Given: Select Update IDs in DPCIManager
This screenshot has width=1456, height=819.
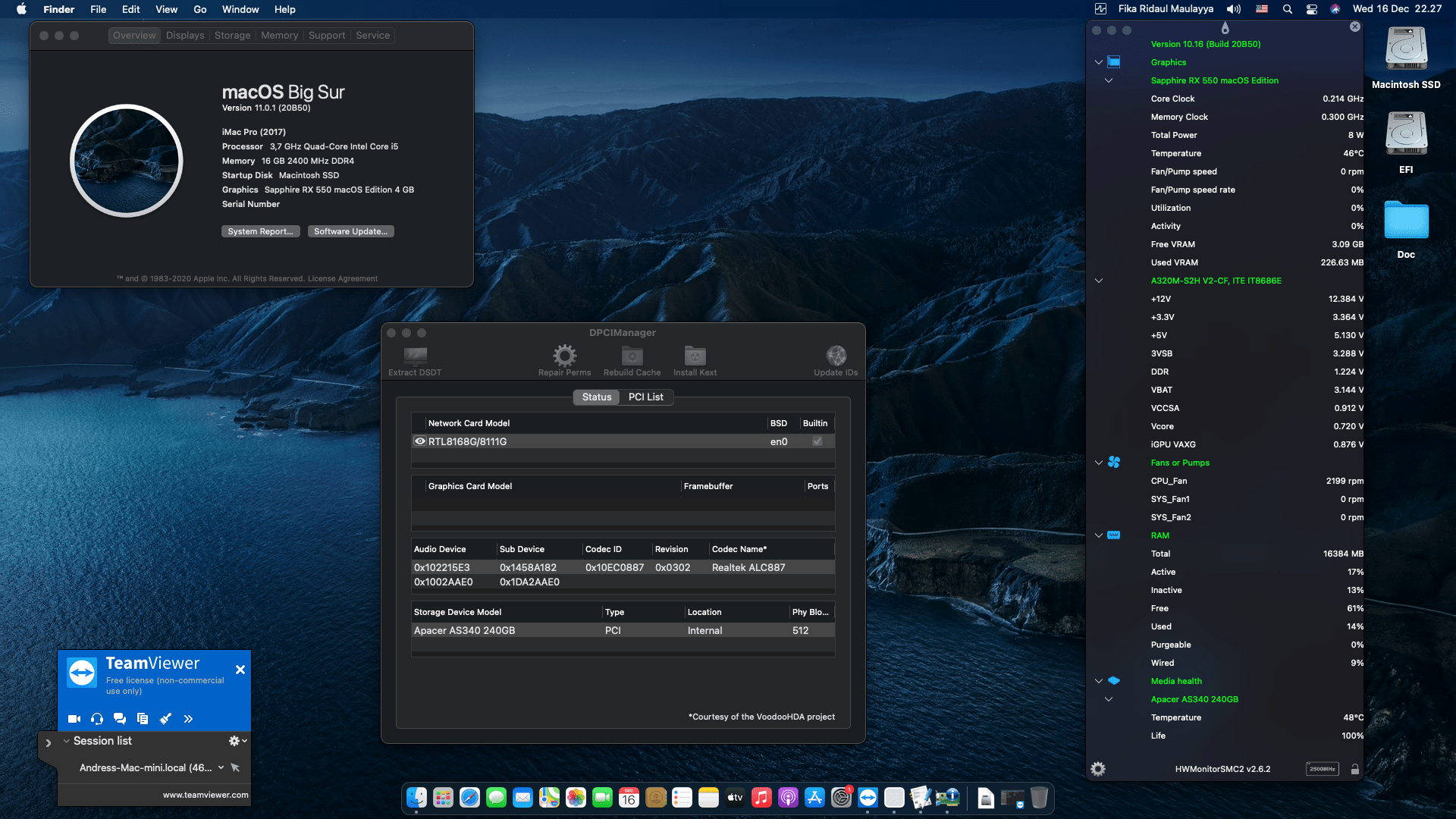Looking at the screenshot, I should (x=836, y=356).
